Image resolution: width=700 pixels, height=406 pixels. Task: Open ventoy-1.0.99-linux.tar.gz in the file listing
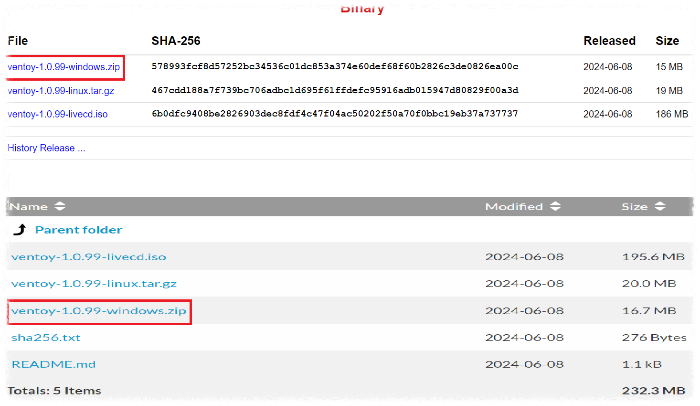(x=94, y=284)
